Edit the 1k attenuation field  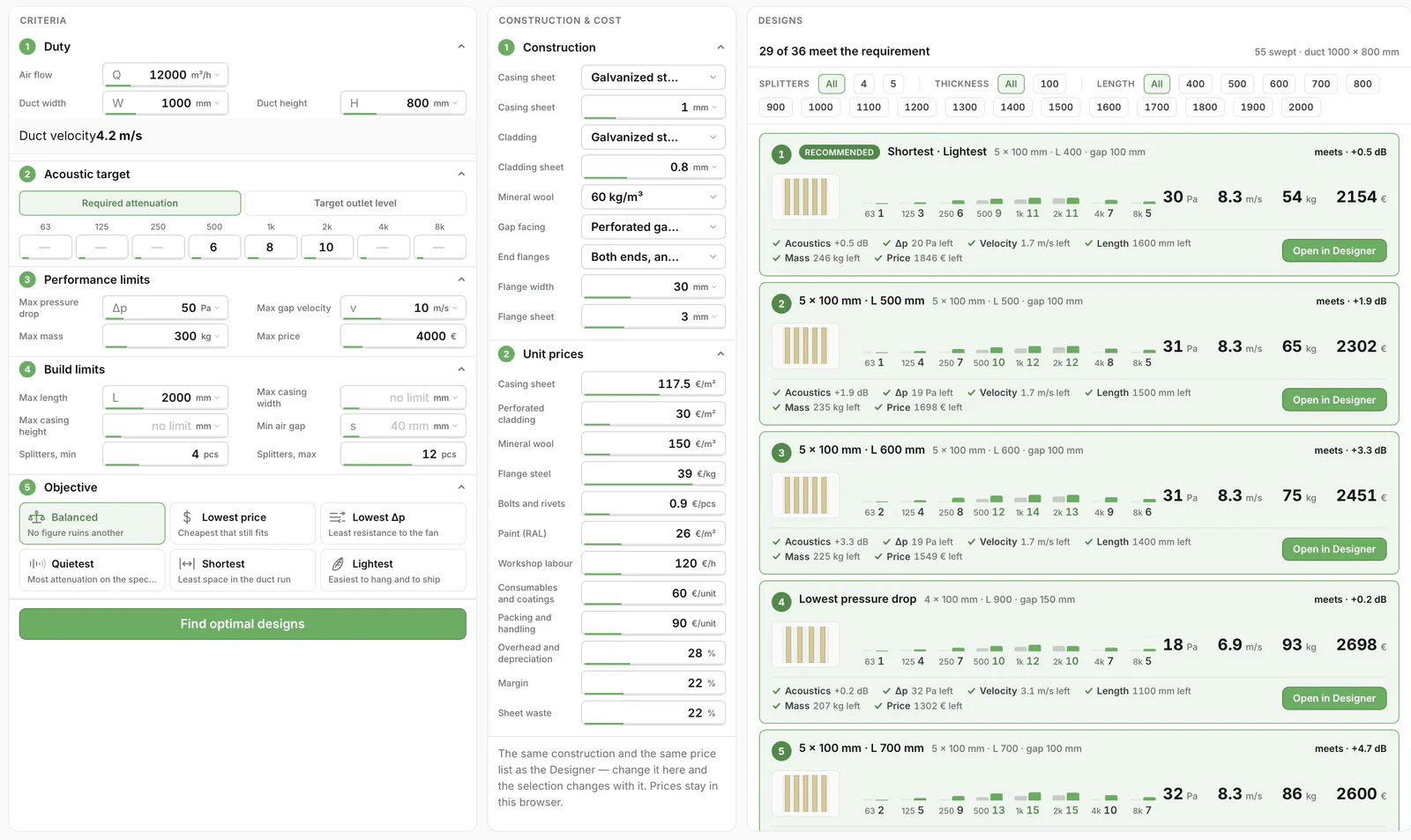(x=270, y=248)
